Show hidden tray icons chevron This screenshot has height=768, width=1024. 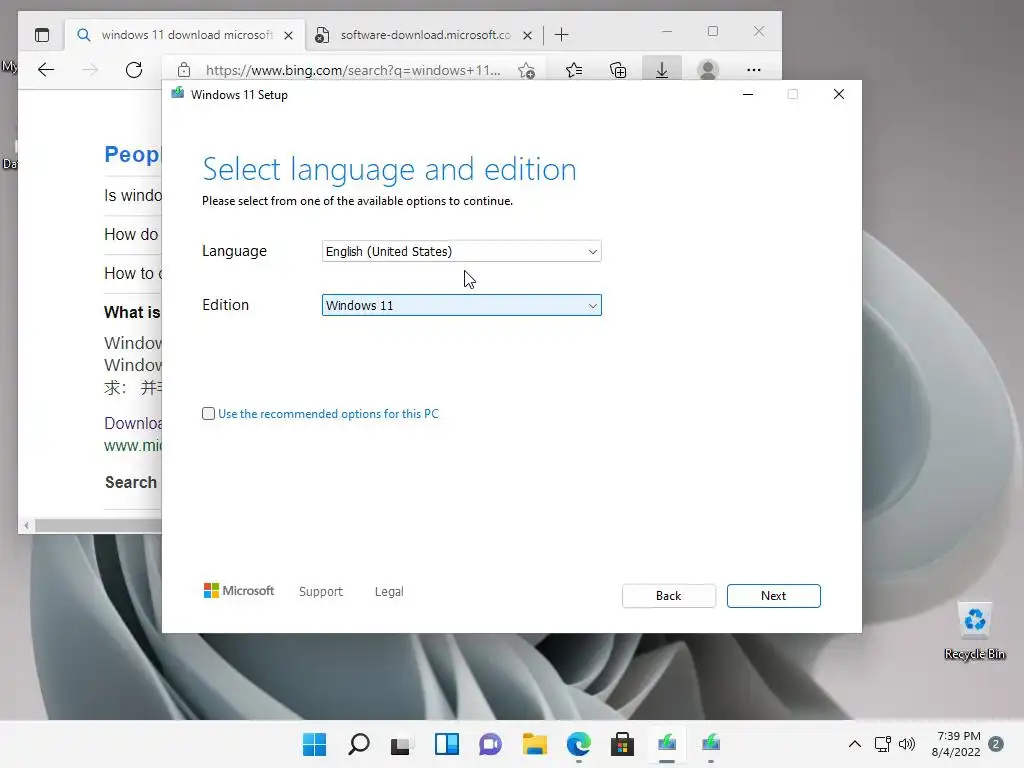click(854, 744)
